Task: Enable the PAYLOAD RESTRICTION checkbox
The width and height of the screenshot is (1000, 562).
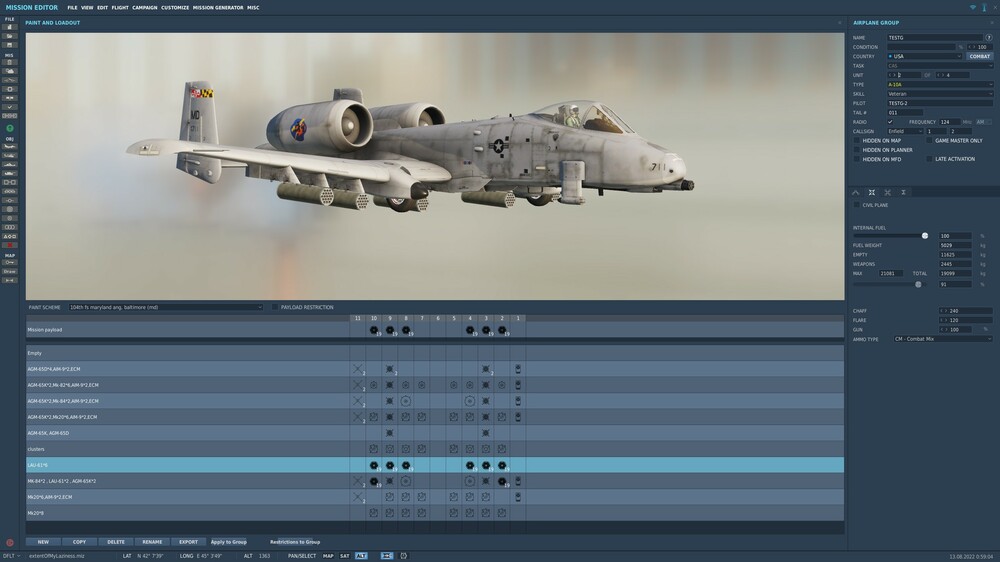Action: tap(275, 307)
